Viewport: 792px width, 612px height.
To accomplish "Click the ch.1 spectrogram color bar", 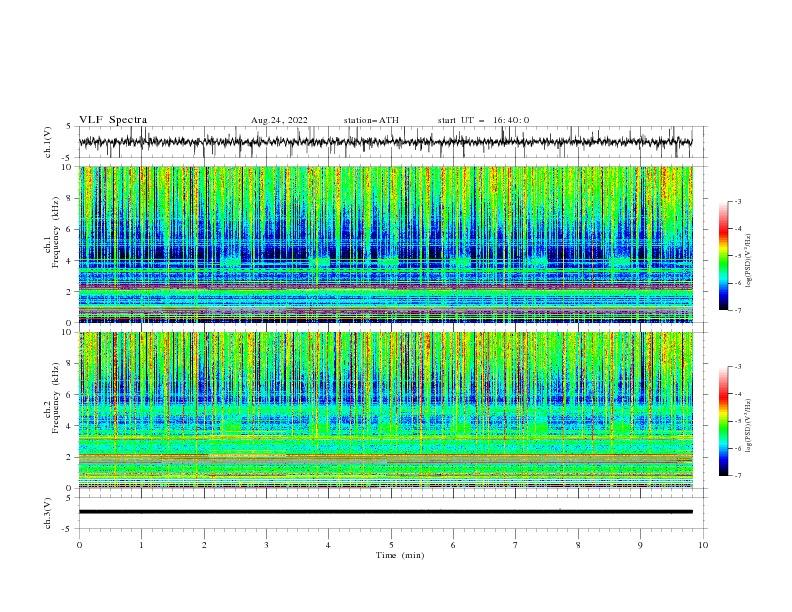I will 723,256.
